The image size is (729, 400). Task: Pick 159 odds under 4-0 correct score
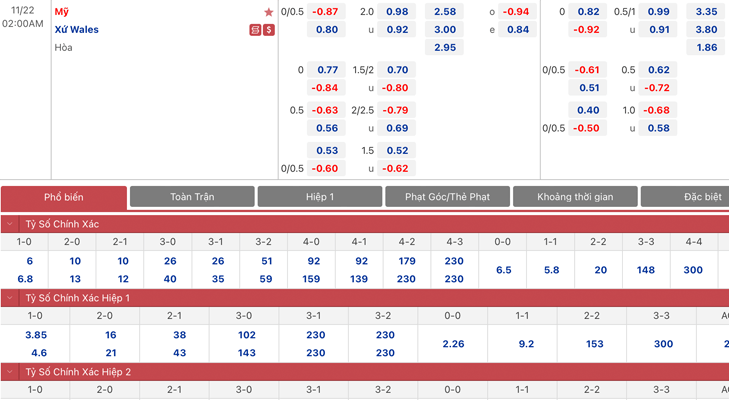[311, 279]
